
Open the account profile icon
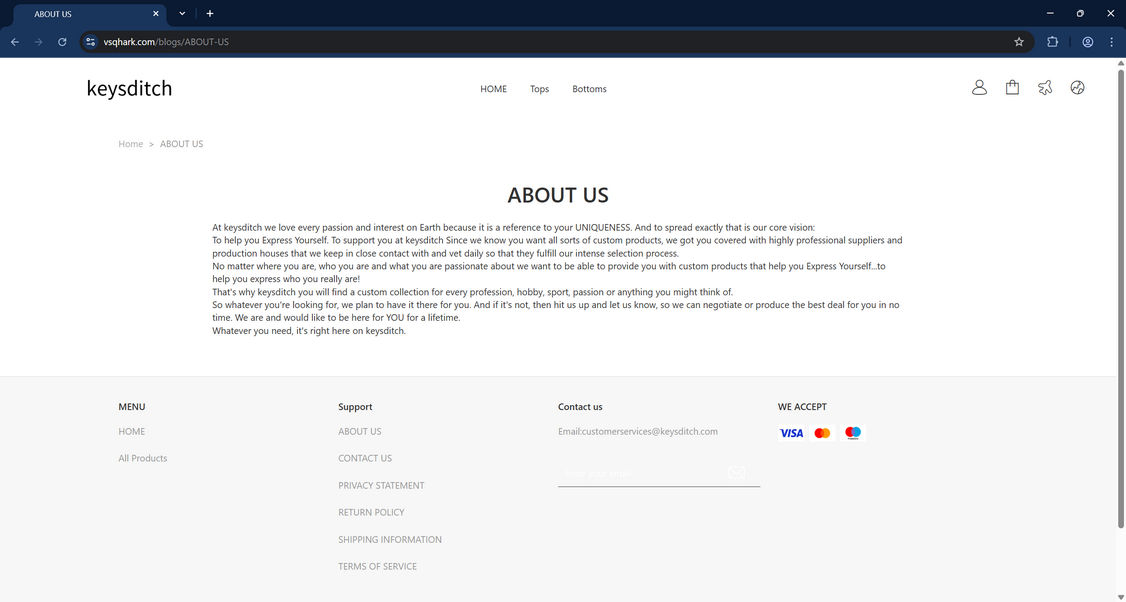(x=979, y=88)
